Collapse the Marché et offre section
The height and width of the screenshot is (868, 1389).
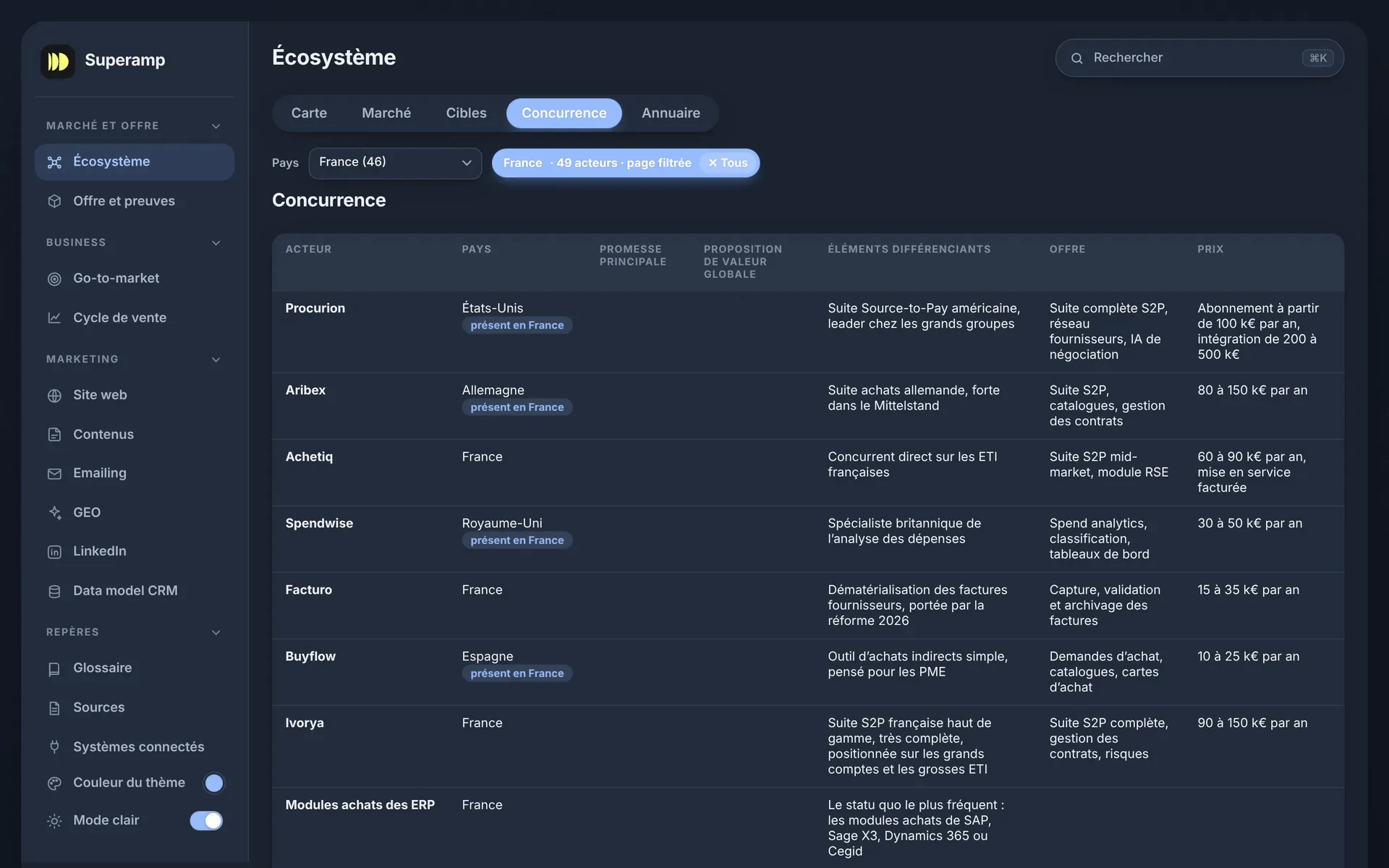216,126
